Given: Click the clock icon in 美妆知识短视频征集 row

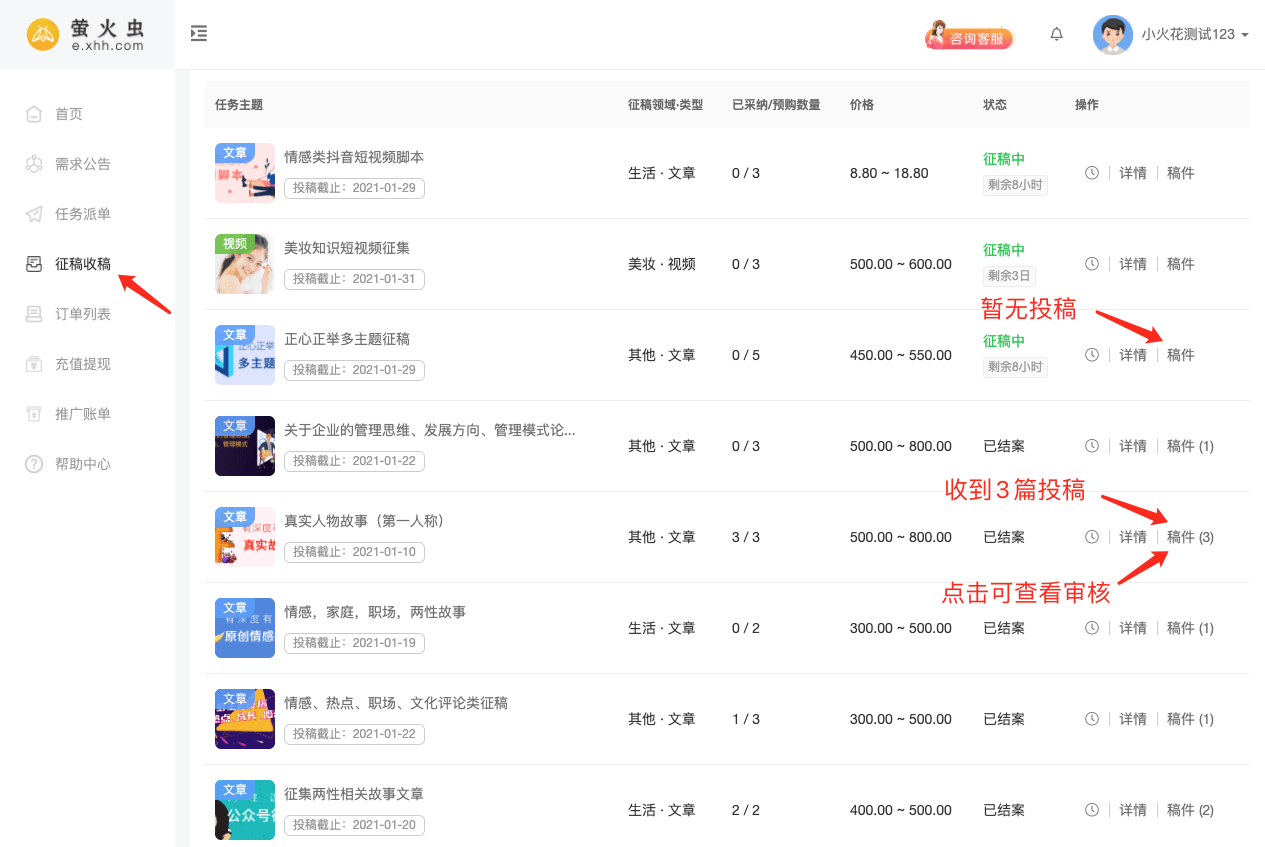Looking at the screenshot, I should point(1092,264).
